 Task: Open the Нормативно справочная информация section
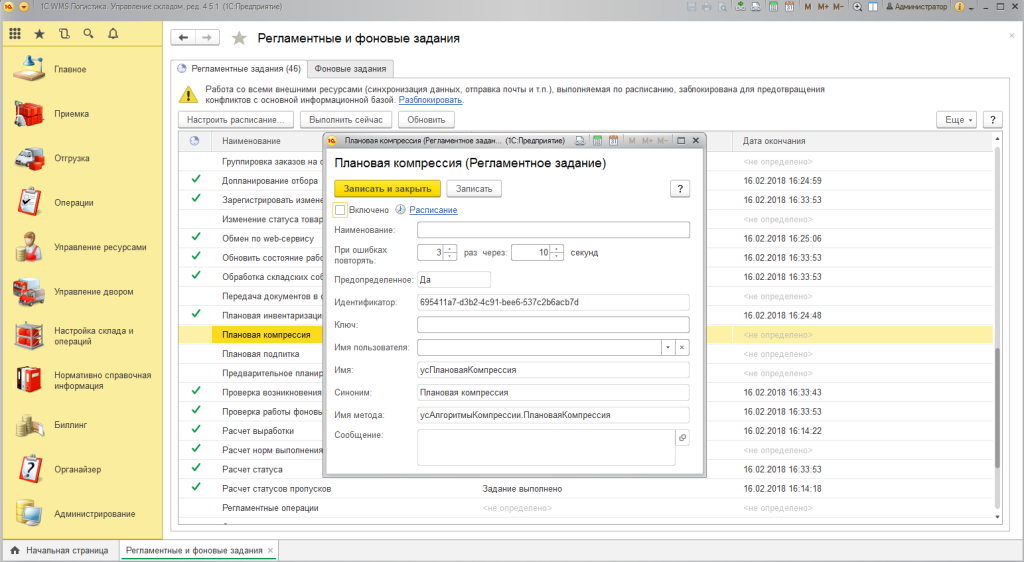coord(82,380)
